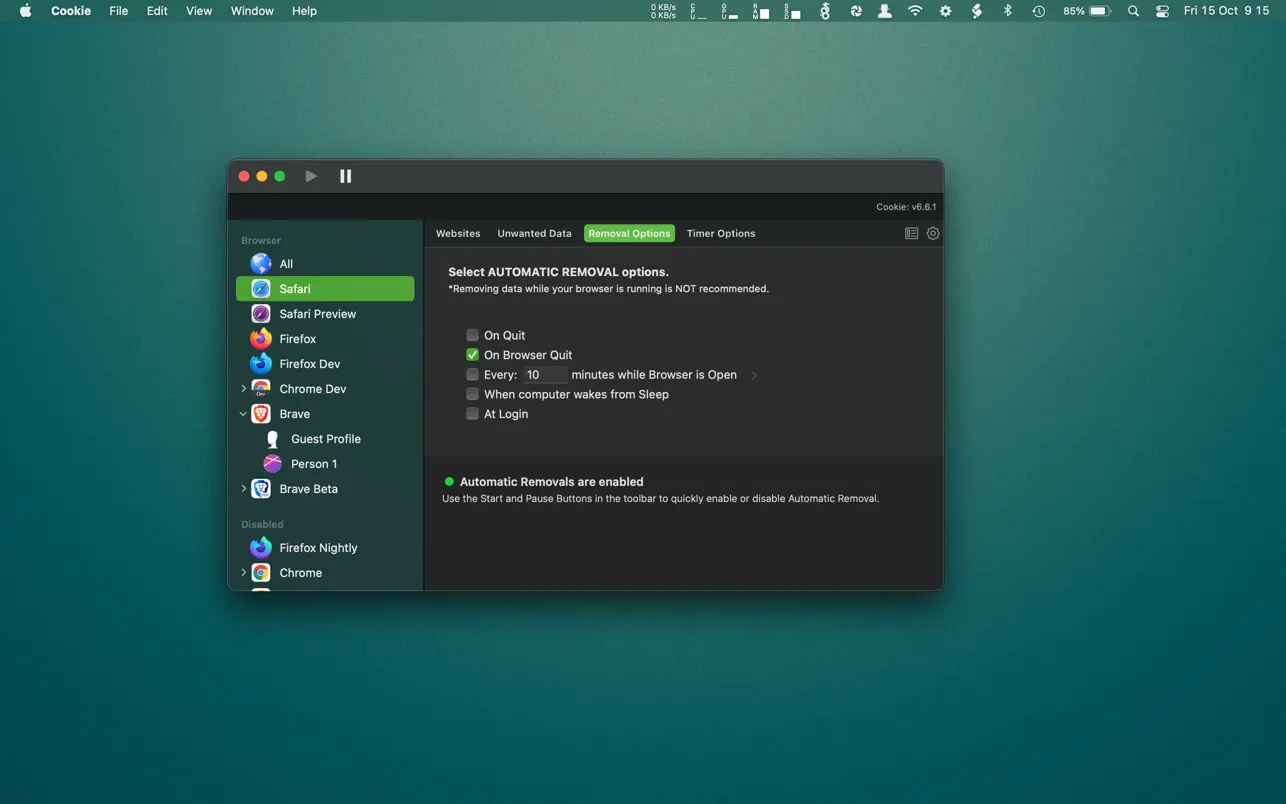The height and width of the screenshot is (804, 1286).
Task: Select Firefox in the browser sidebar
Action: (297, 339)
